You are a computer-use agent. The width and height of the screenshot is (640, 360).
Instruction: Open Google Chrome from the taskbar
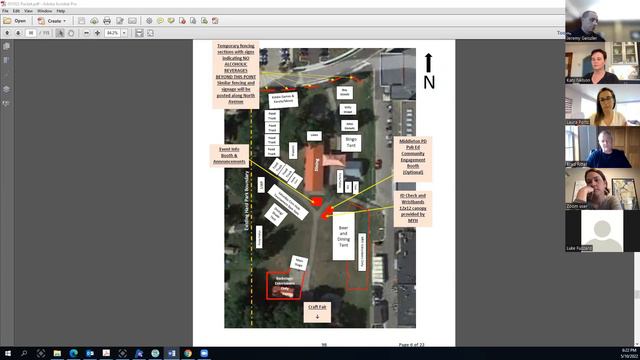point(188,353)
